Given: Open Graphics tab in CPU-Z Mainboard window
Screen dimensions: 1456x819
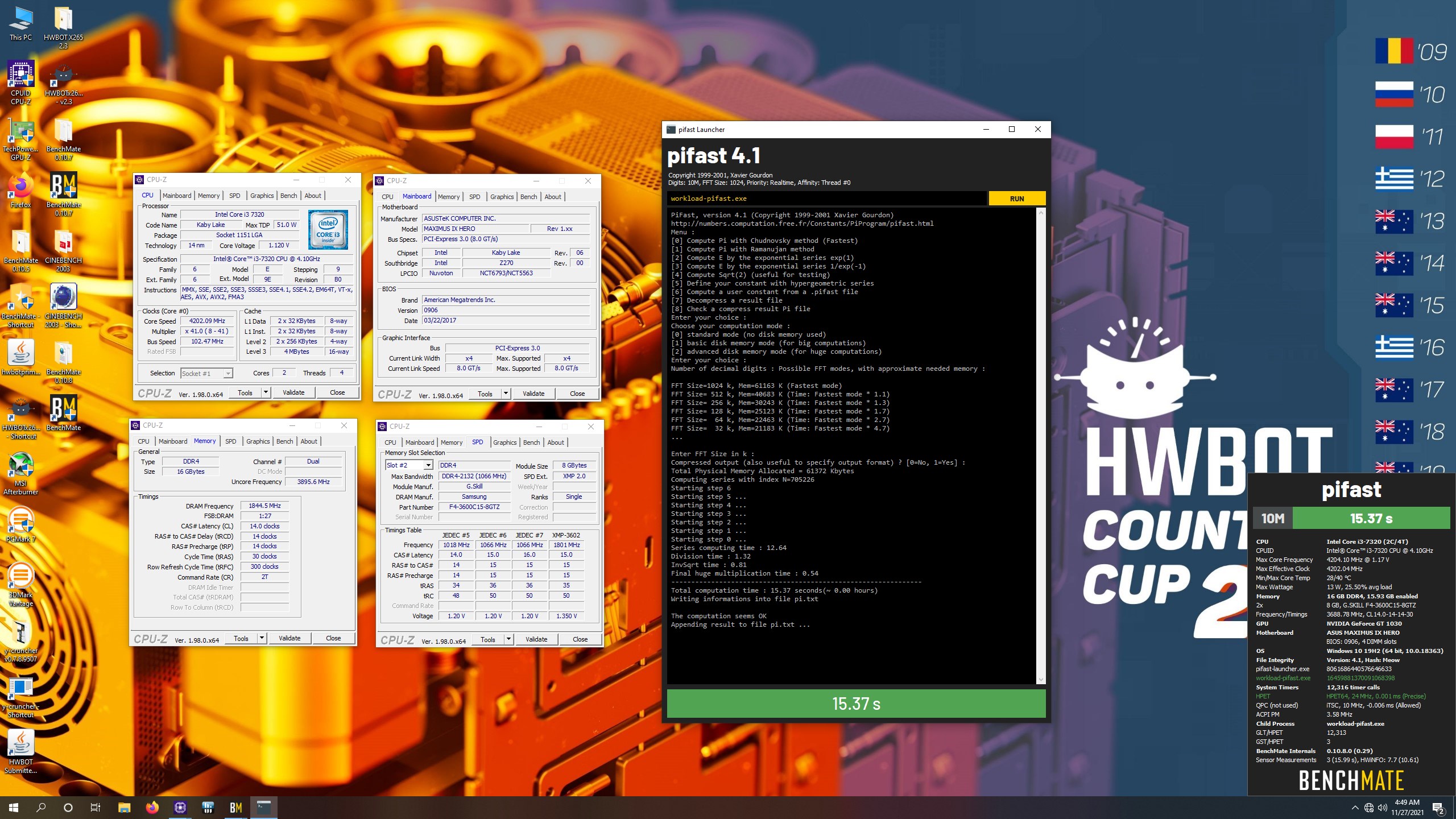Looking at the screenshot, I should (502, 197).
